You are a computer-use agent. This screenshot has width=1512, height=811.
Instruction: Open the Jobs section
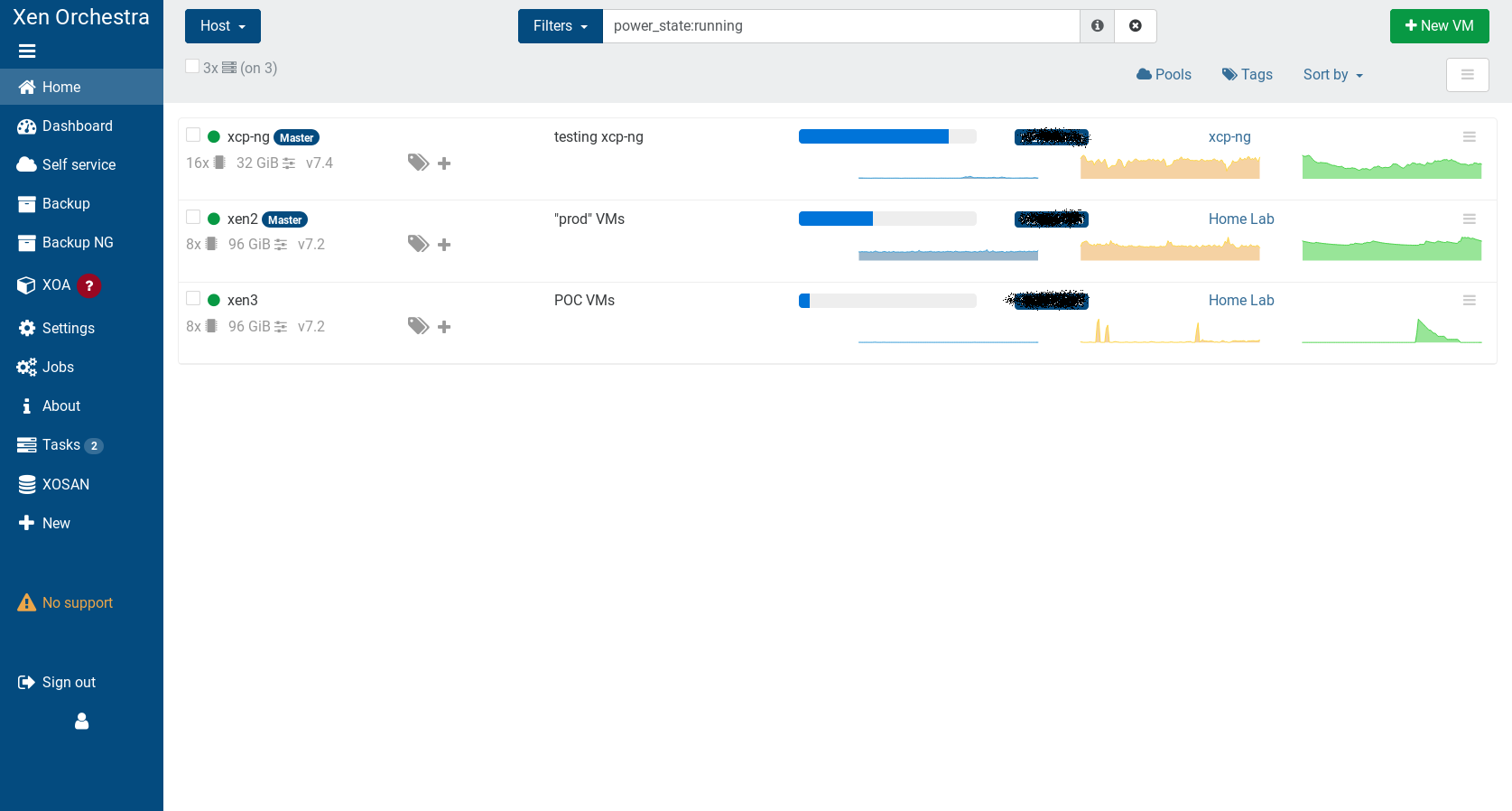point(81,367)
